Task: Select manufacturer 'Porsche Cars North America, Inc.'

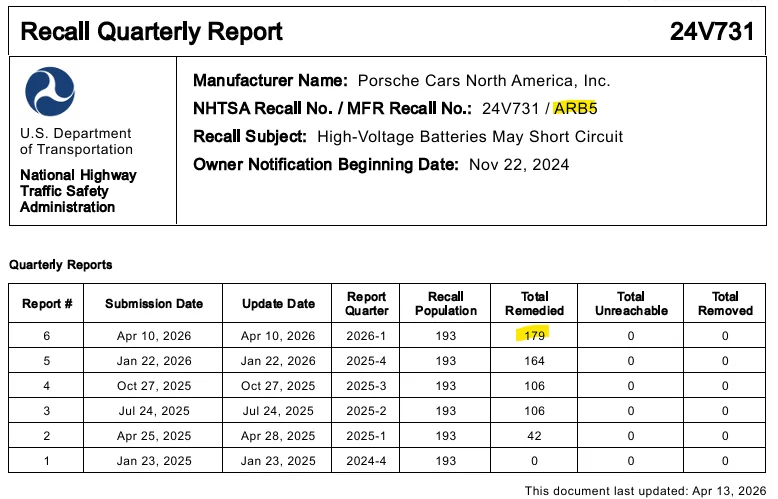Action: click(484, 81)
